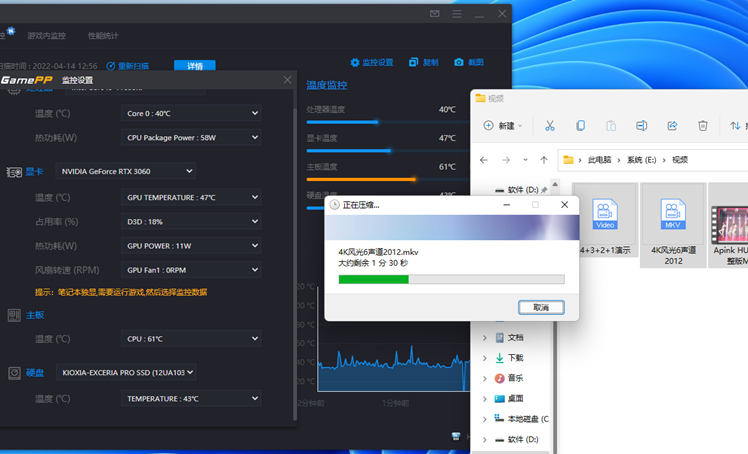Select pinned 软件 (D:) in navigation pane
Screen dimensions: 748x454
(520, 190)
